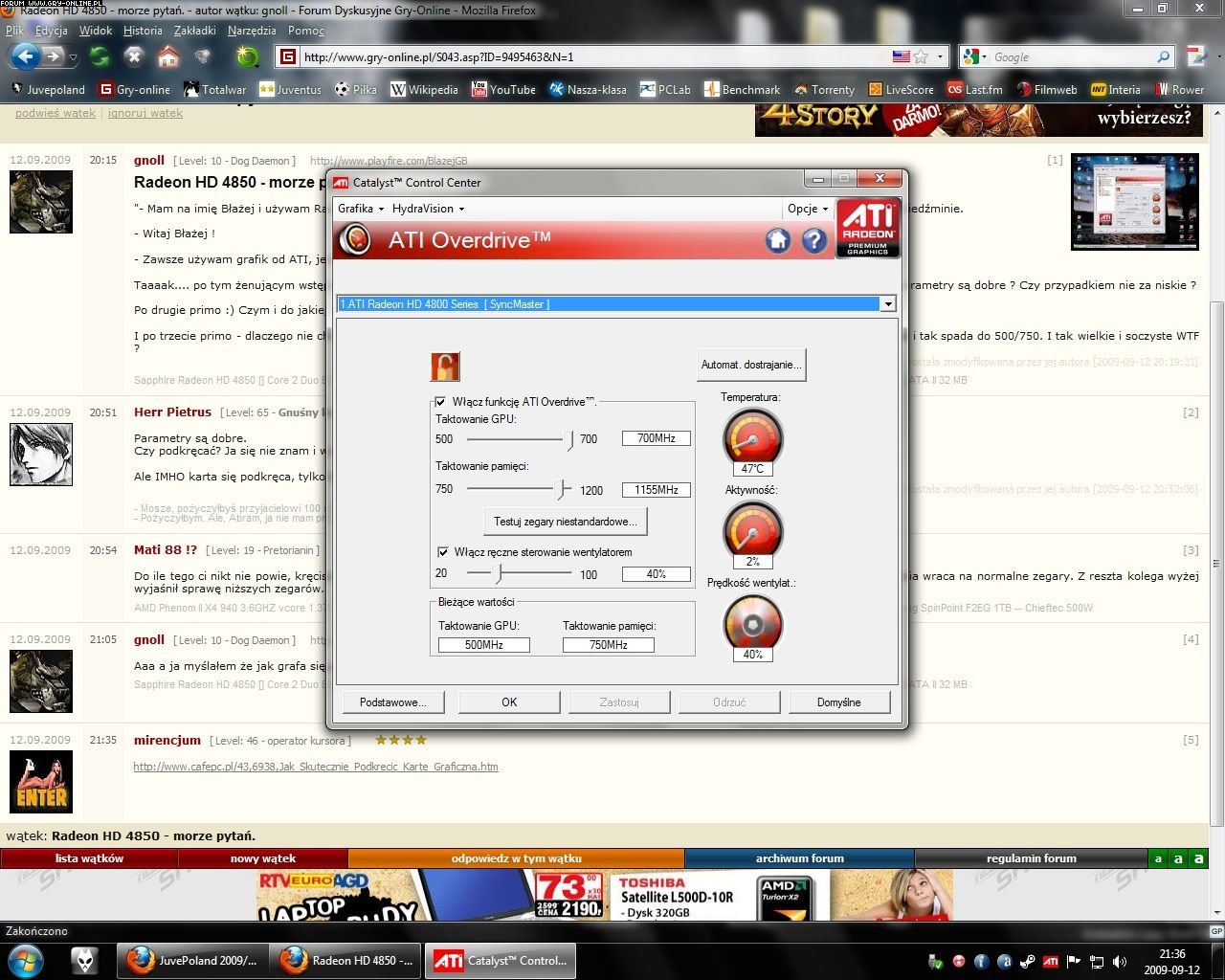Open the Historia menu in Firefox
This screenshot has height=980, width=1225.
[143, 31]
